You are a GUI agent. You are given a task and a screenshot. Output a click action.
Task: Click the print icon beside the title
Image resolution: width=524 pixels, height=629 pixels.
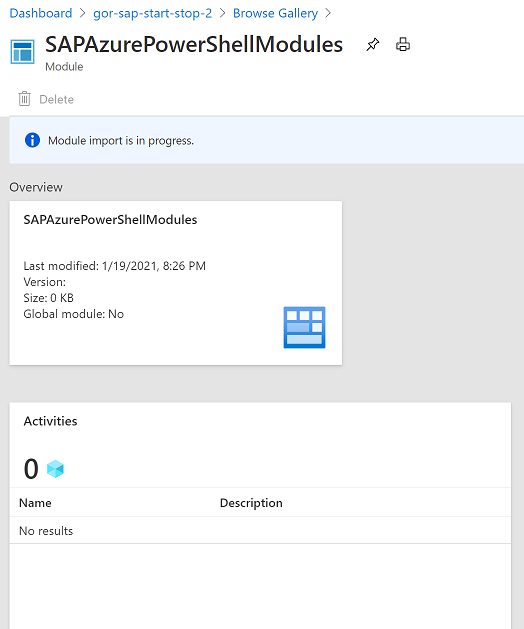(x=403, y=45)
